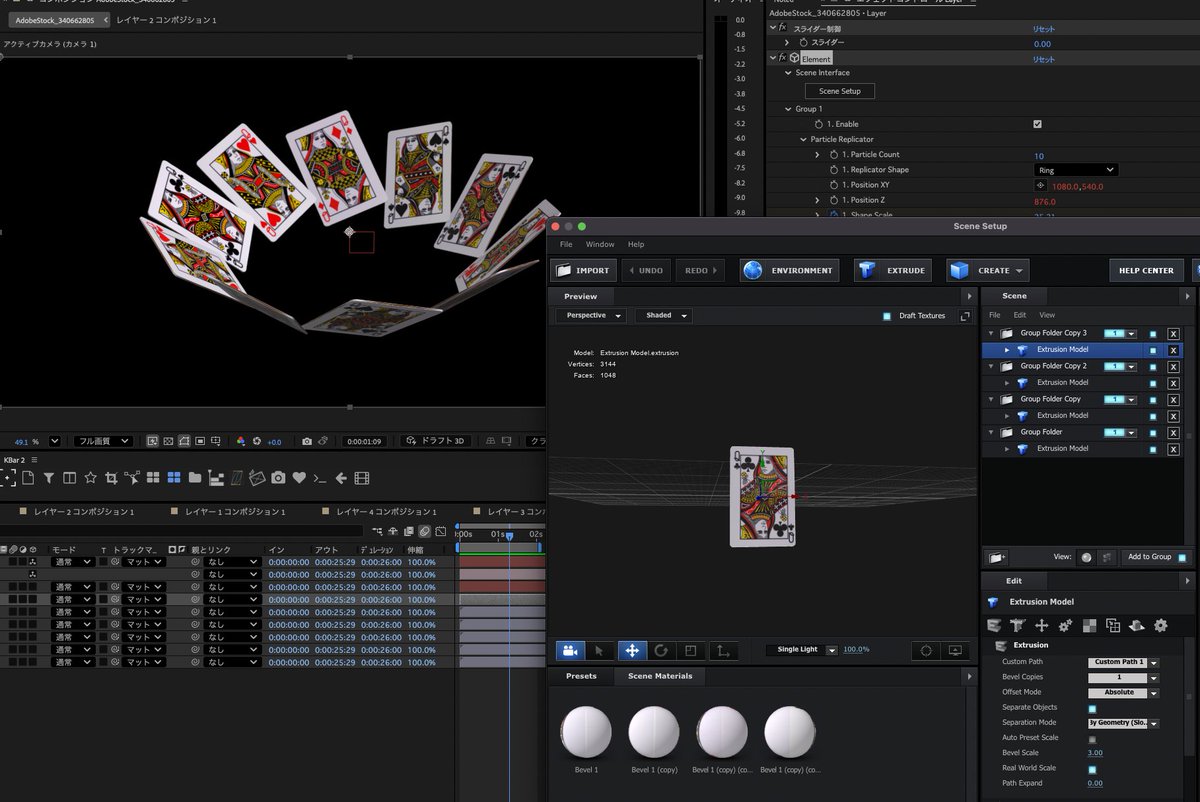Open the フル画質 resolution dropdown
This screenshot has height=802, width=1200.
point(104,441)
